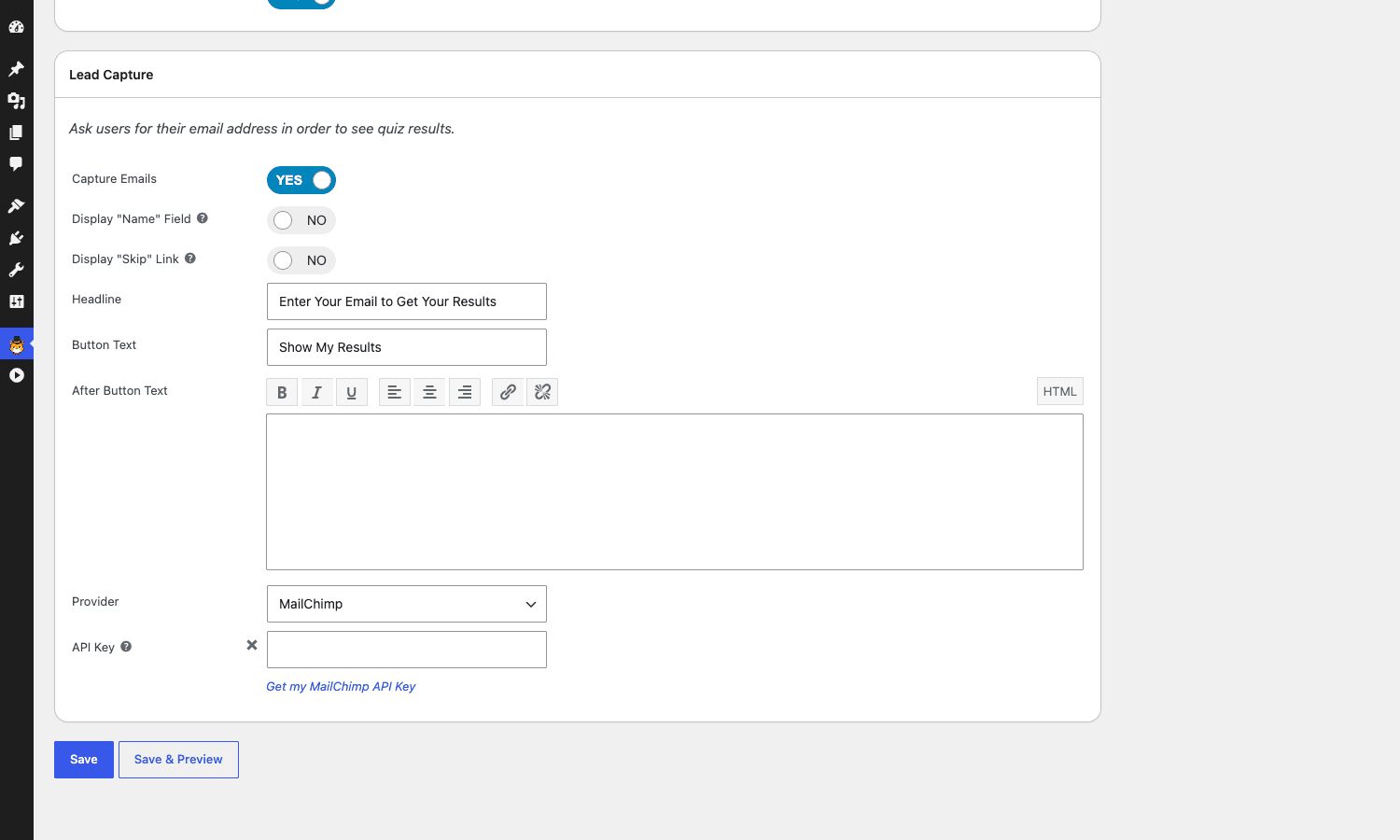The image size is (1400, 840).
Task: Toggle italic formatting in editor toolbar
Action: 316,392
